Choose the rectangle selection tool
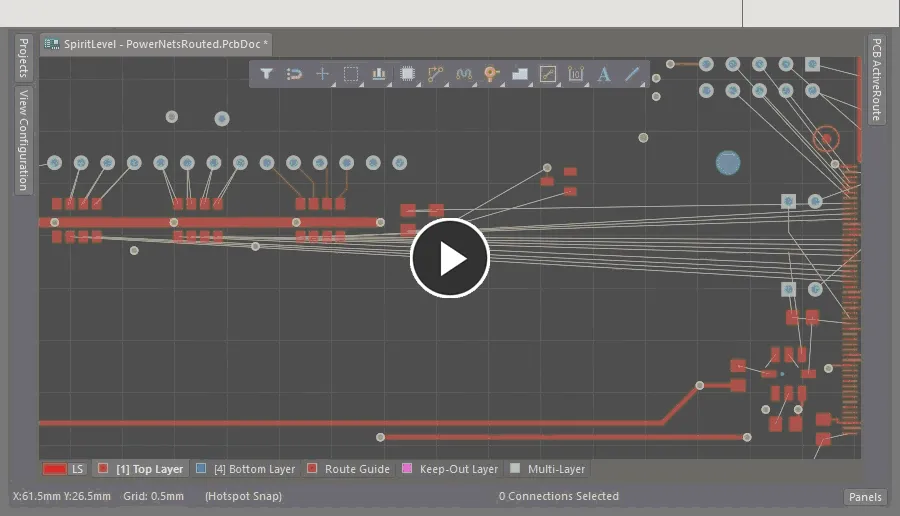The image size is (900, 516). pos(351,74)
